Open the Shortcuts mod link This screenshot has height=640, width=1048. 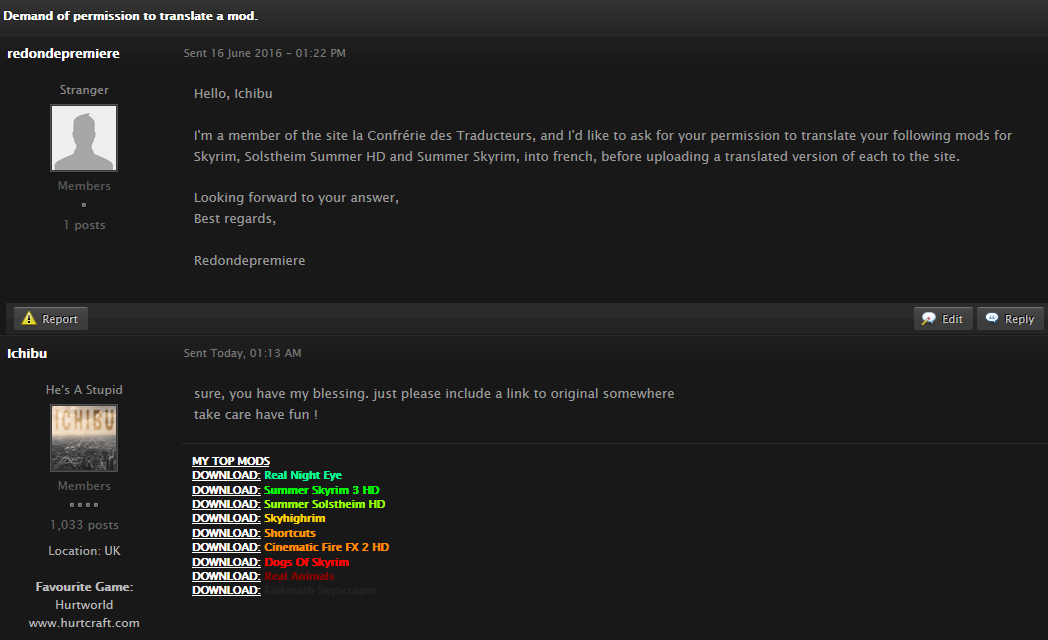click(289, 533)
